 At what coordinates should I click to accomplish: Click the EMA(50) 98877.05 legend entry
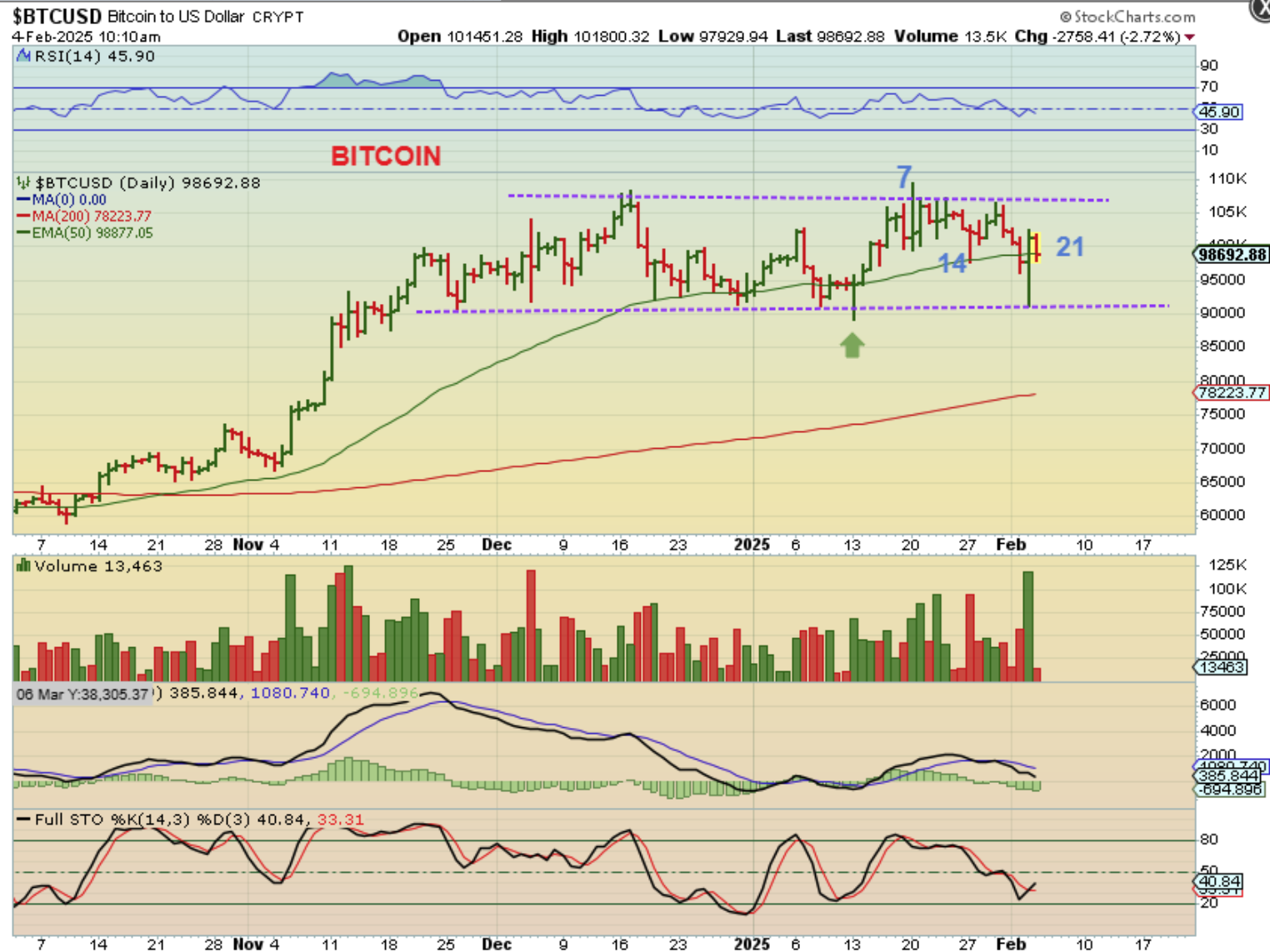click(85, 233)
